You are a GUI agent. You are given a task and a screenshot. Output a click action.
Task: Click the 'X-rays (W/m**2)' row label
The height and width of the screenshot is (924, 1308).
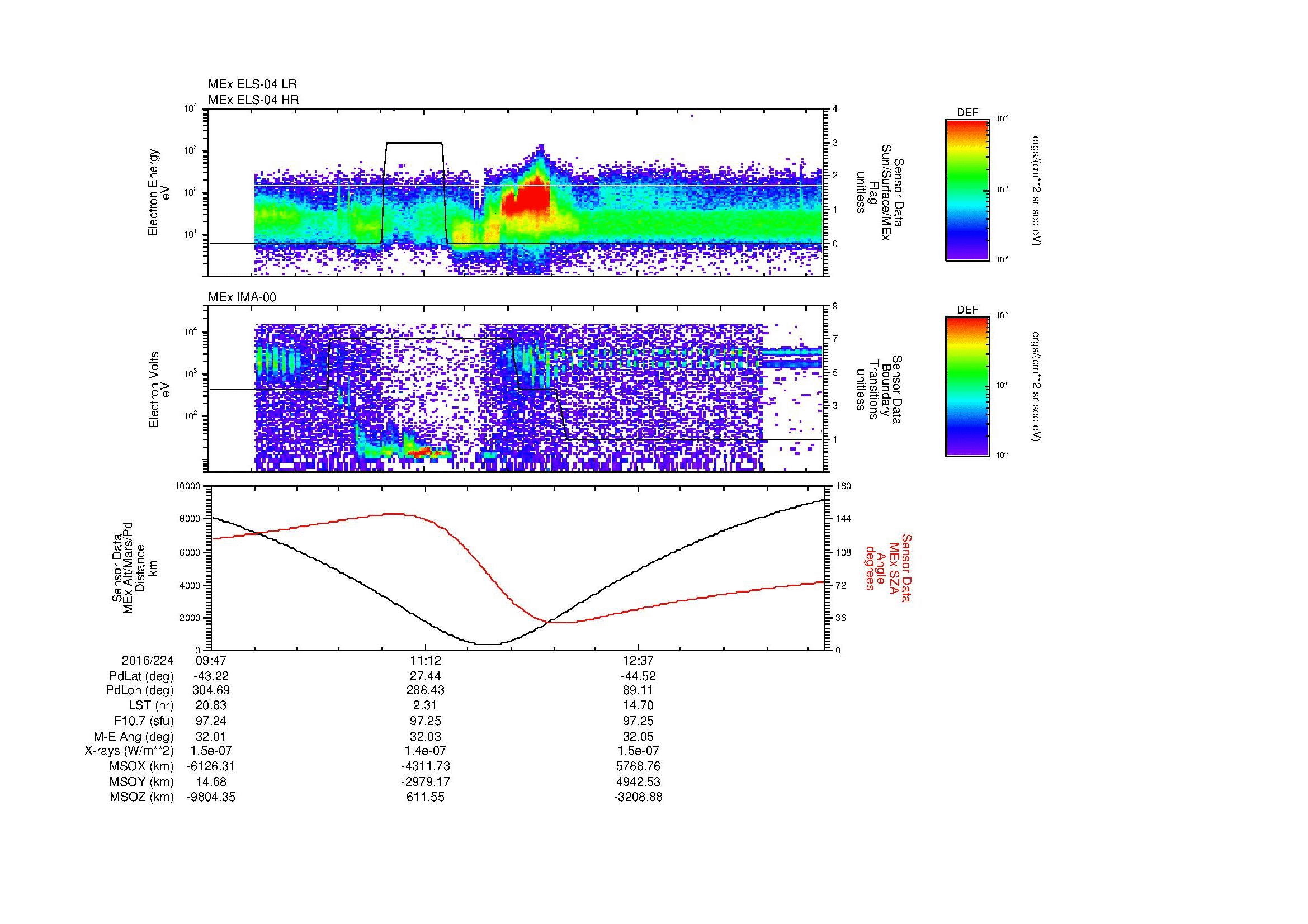click(x=129, y=751)
